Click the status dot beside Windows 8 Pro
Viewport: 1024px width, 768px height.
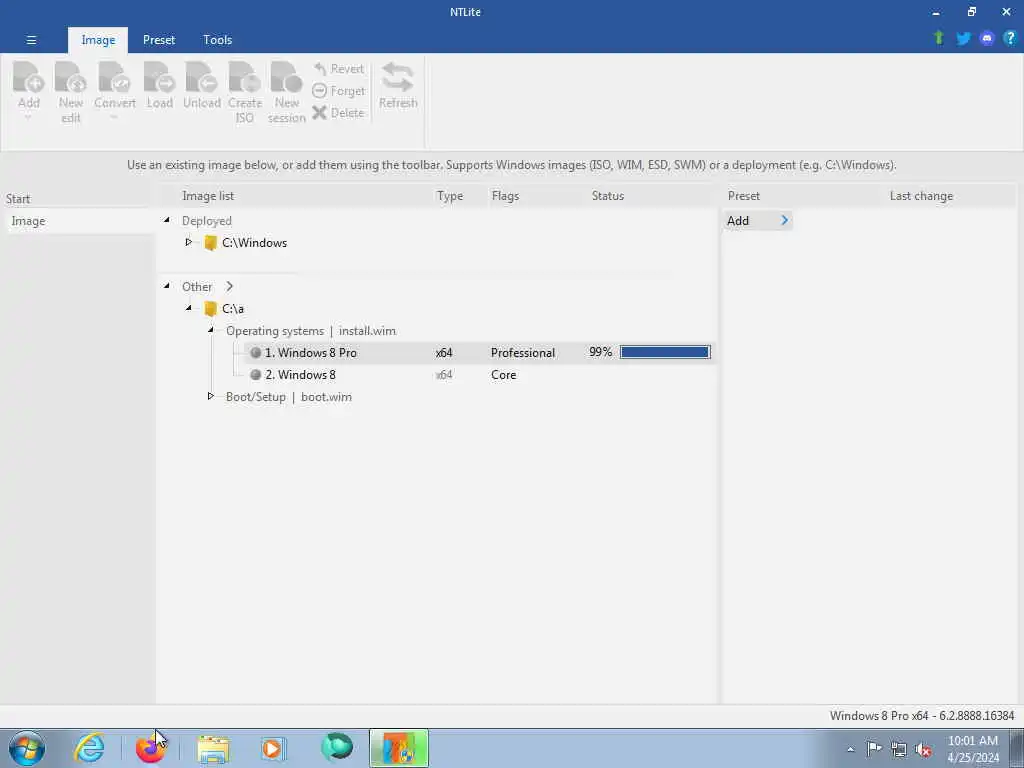click(255, 353)
